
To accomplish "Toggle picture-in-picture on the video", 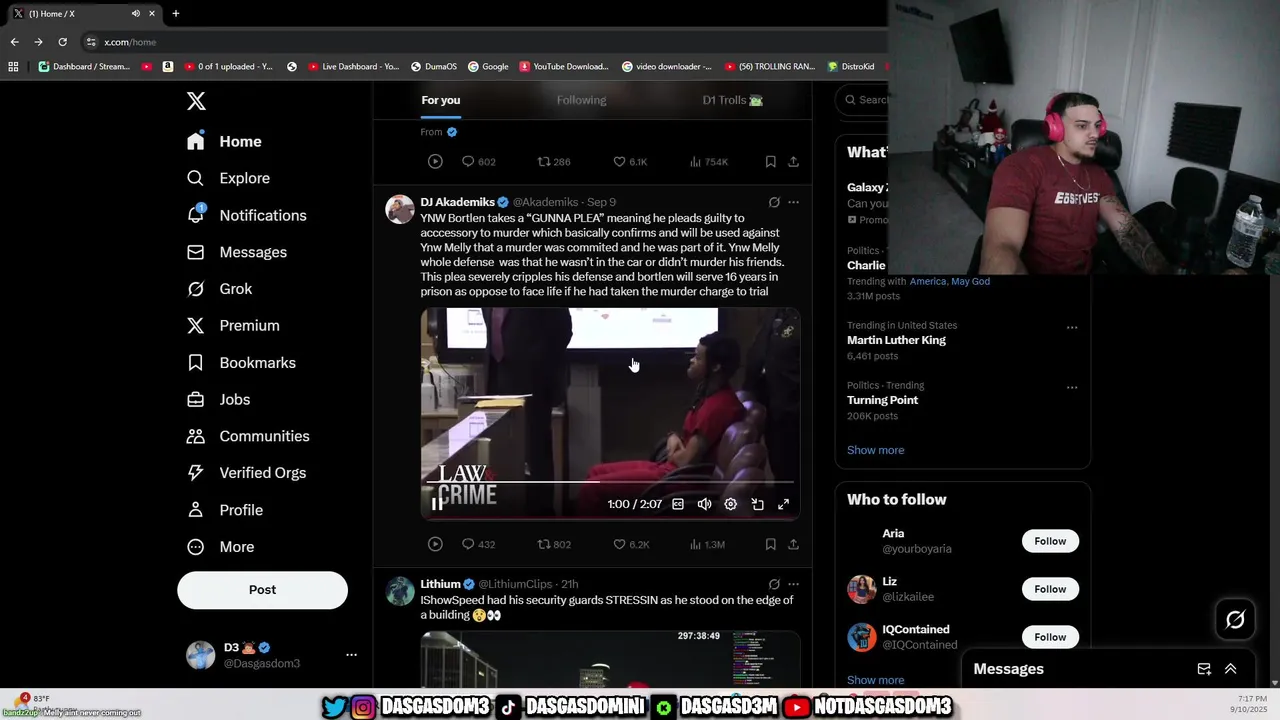I will point(757,504).
